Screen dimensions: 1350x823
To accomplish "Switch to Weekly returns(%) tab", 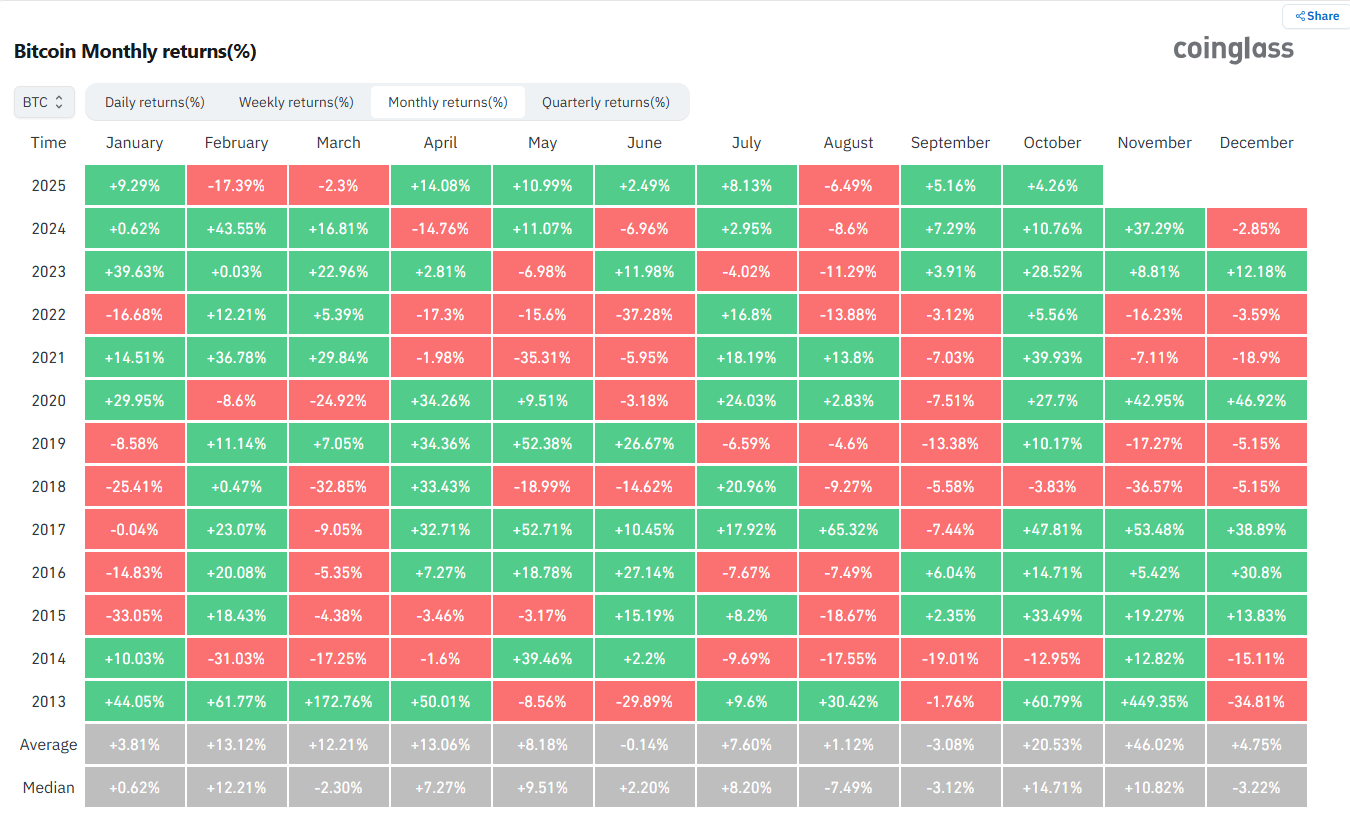I will [296, 102].
